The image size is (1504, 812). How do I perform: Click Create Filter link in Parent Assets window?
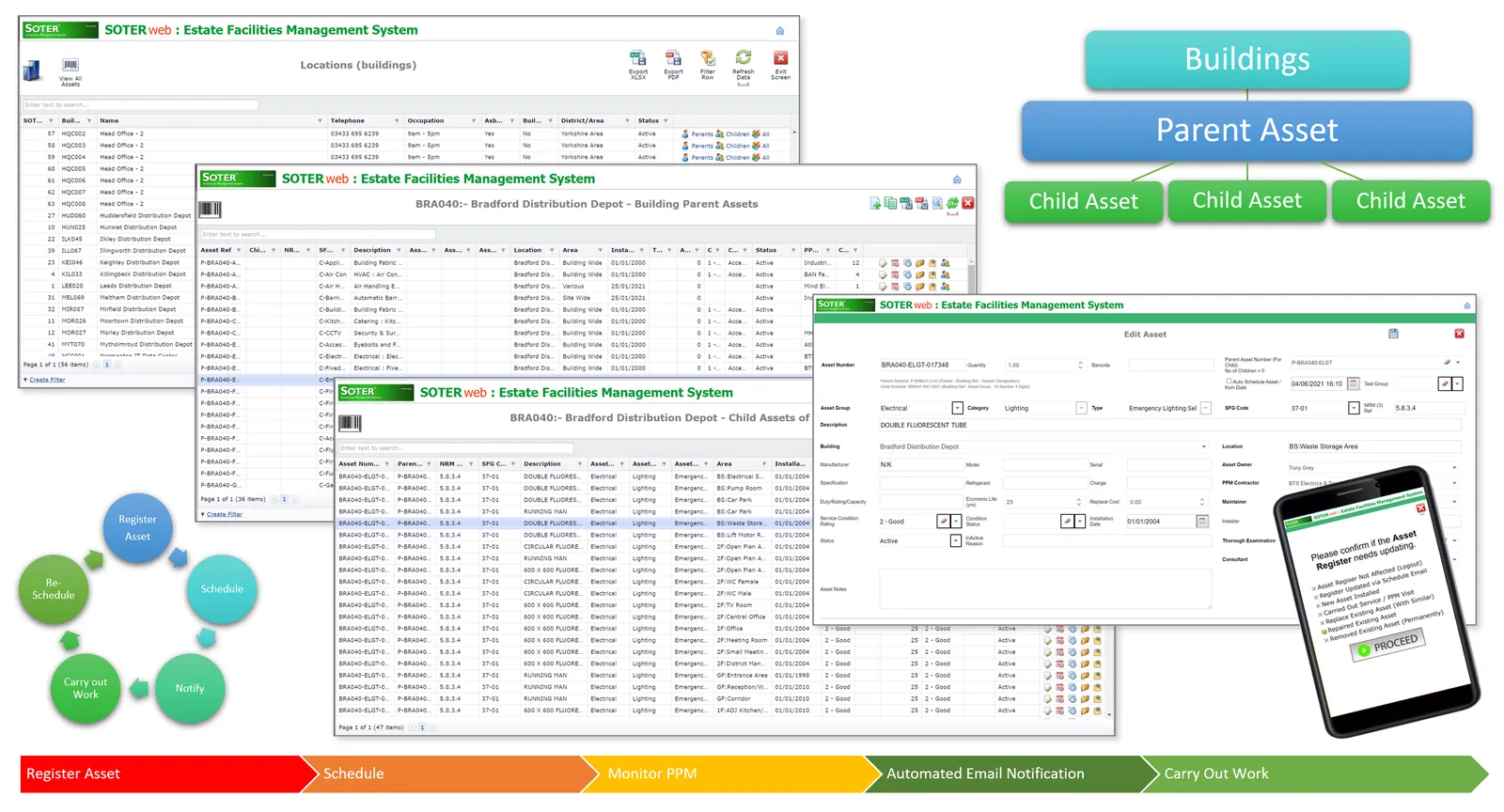tap(225, 514)
